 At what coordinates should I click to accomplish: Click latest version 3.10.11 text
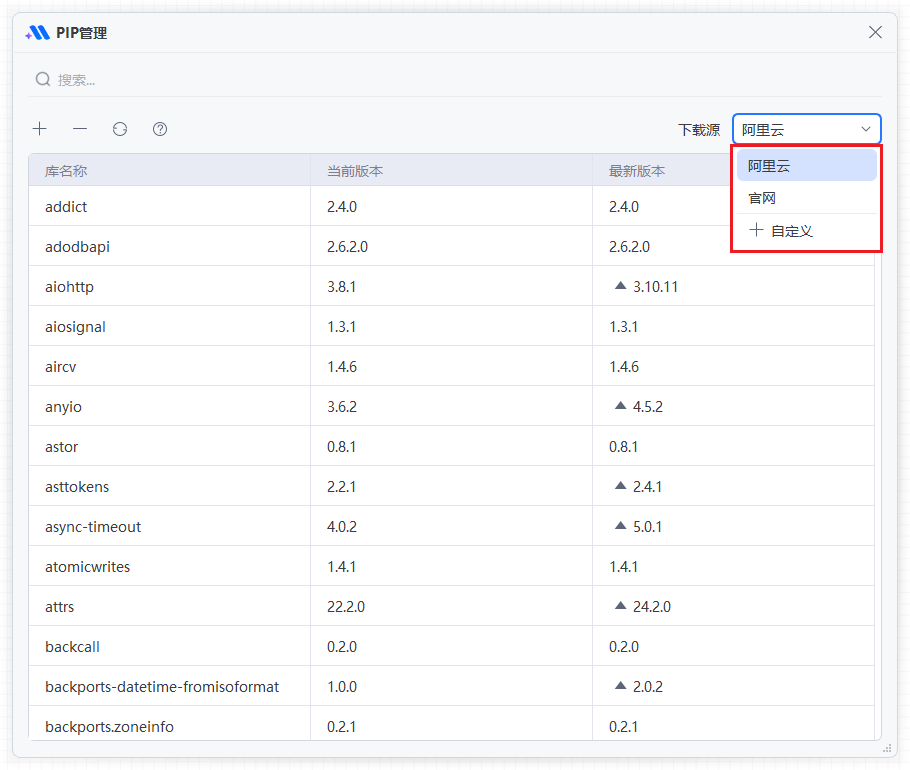655,287
